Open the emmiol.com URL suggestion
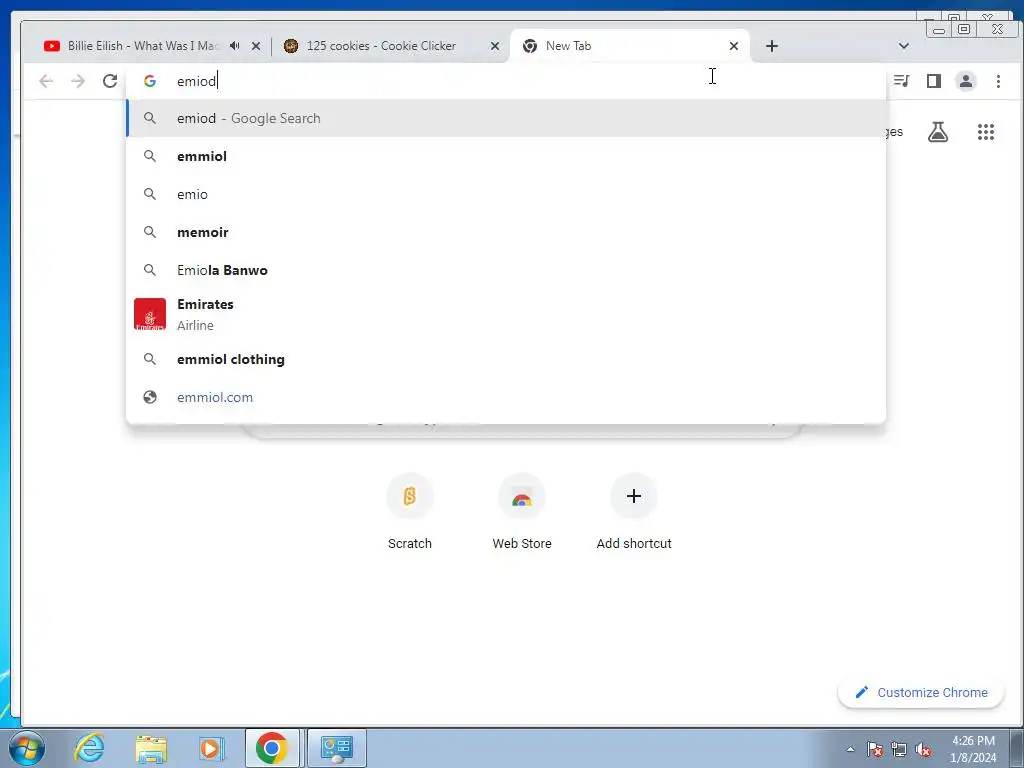 click(x=506, y=397)
